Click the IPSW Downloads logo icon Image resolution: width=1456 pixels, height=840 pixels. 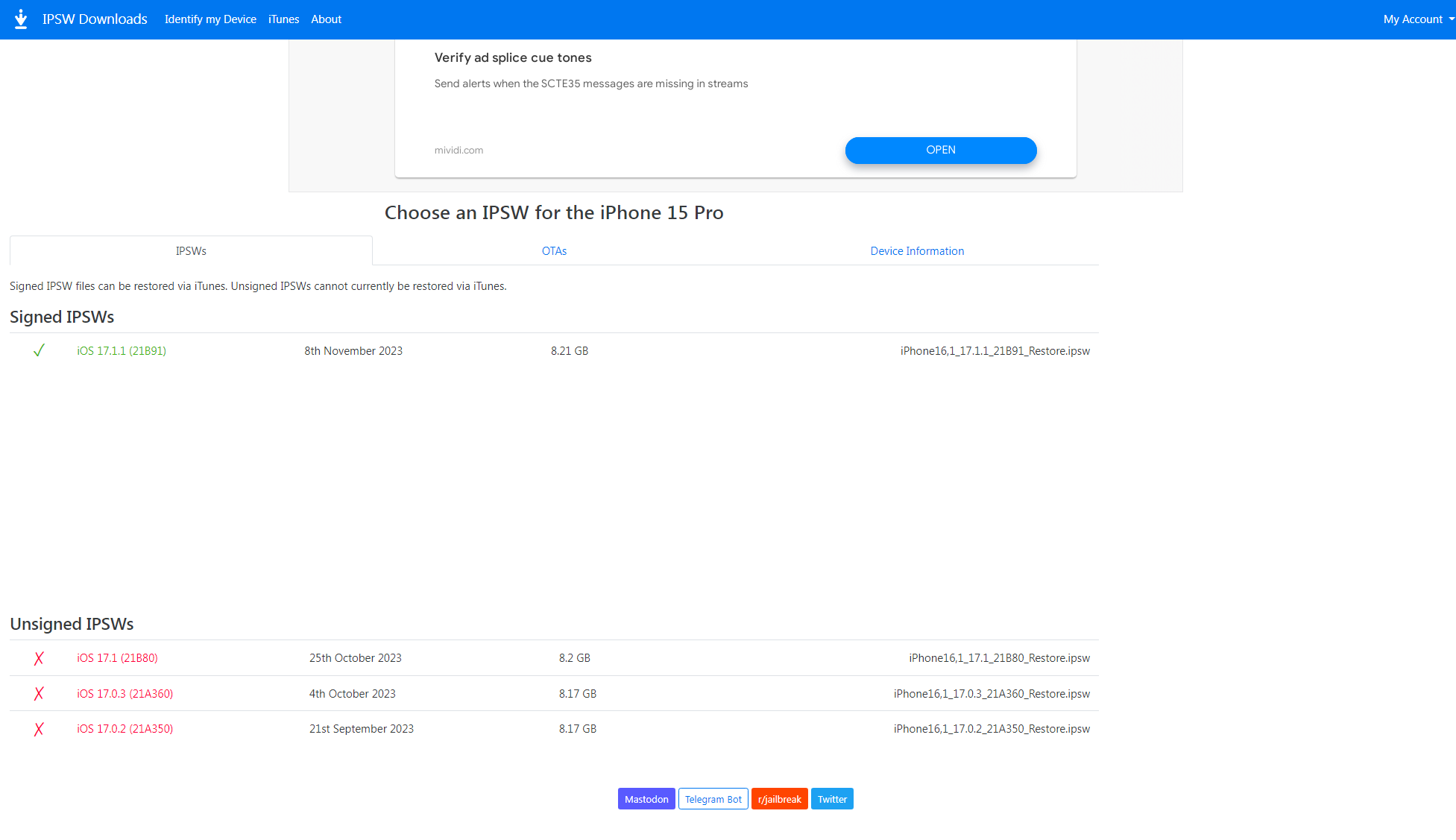(20, 19)
